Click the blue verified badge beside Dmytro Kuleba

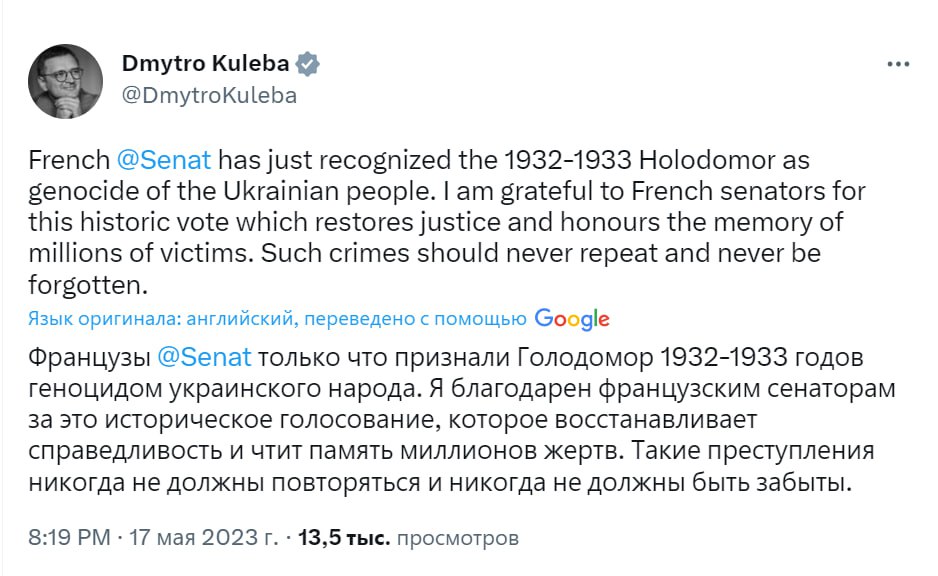point(310,64)
